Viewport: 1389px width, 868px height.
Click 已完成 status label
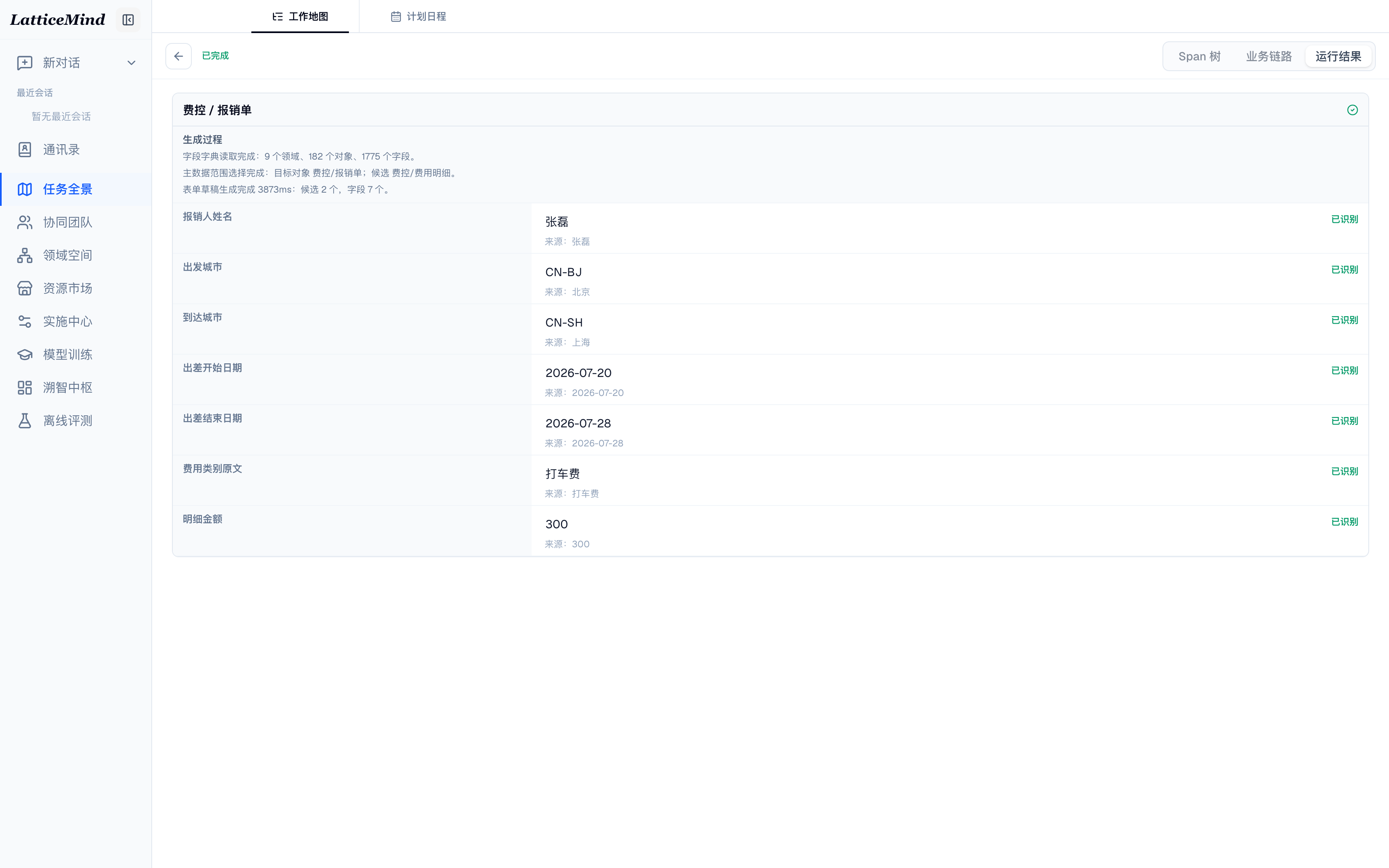click(215, 56)
